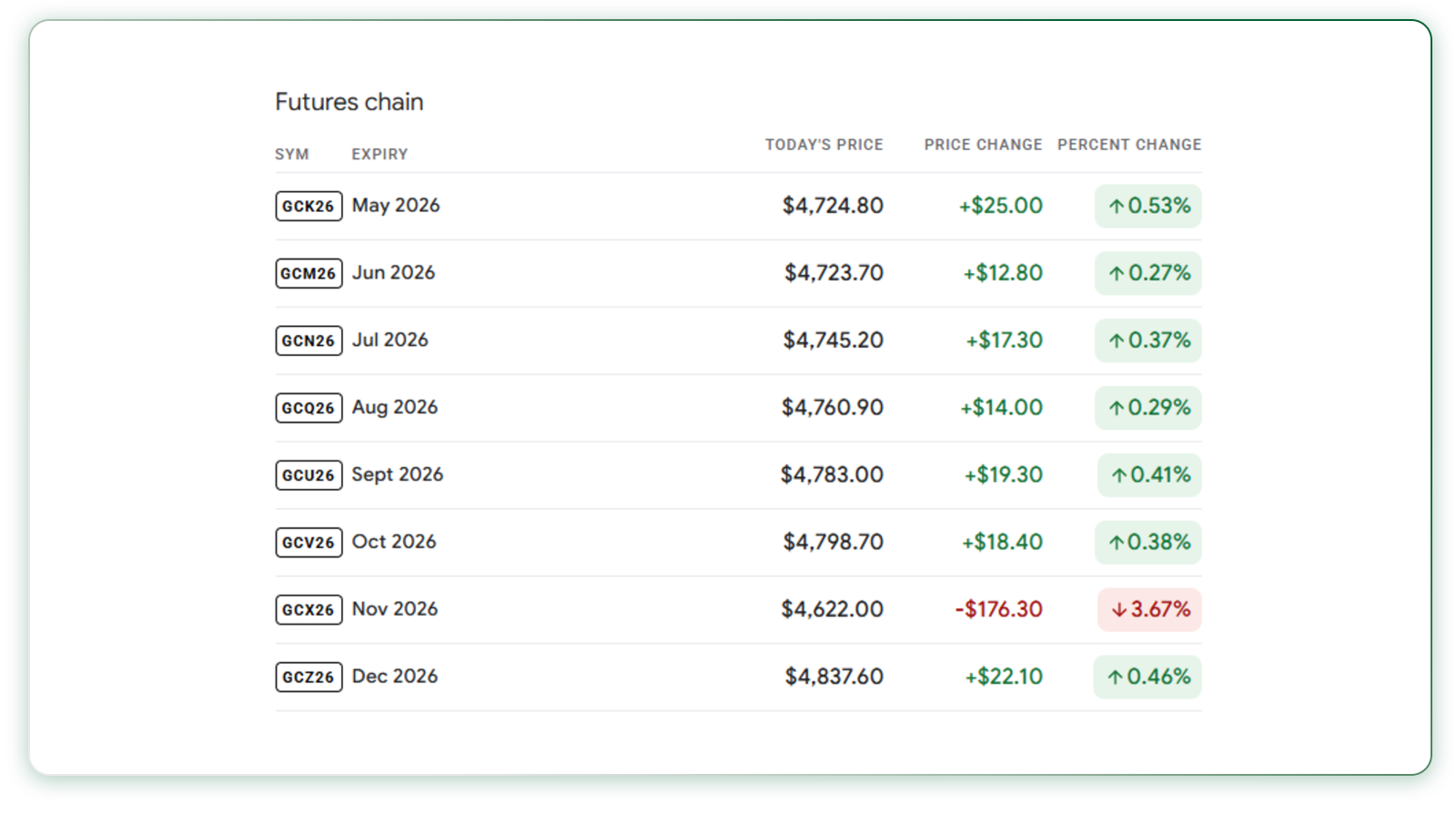Click the TODAY'S PRICE column header
Screen dimensions: 1456x814
pyautogui.click(x=824, y=145)
